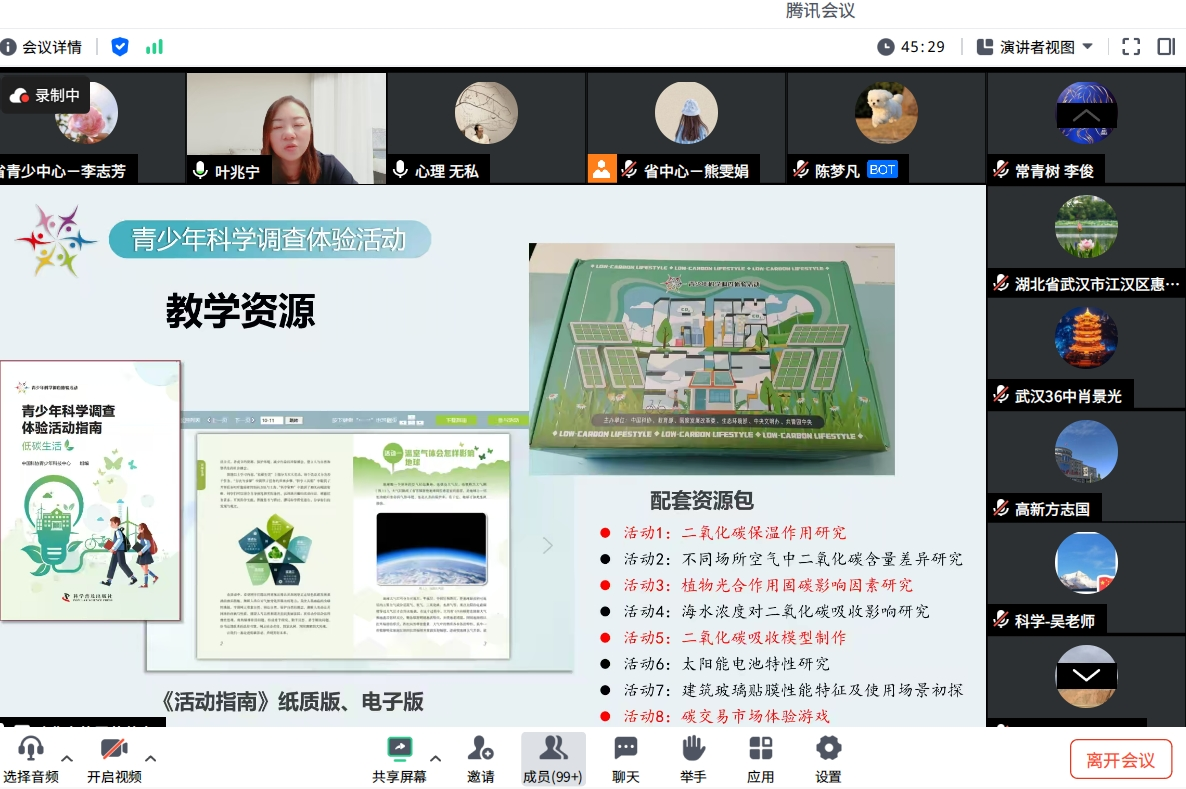Raise your hand with 举手
The width and height of the screenshot is (1186, 789).
(x=692, y=757)
